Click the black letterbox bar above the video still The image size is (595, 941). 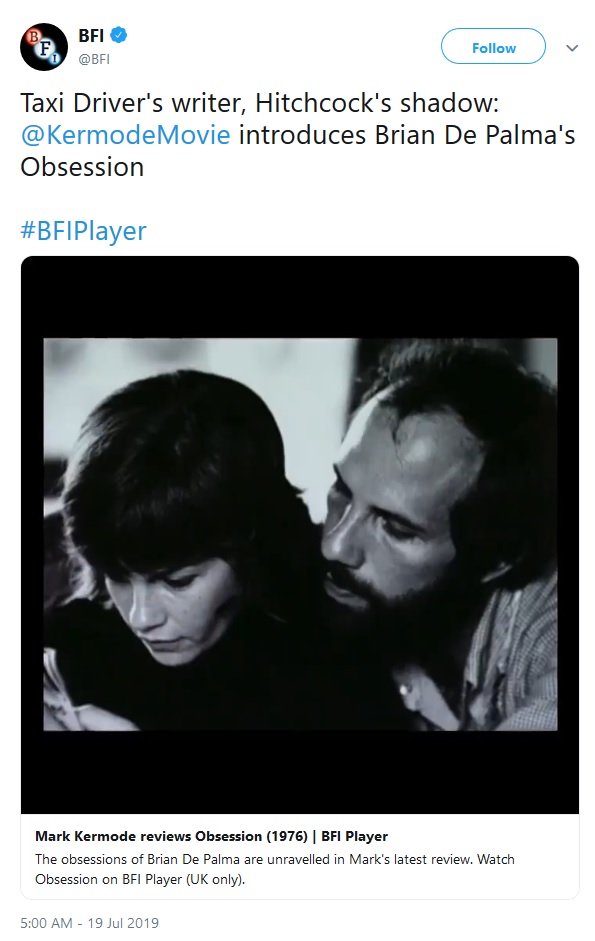pyautogui.click(x=300, y=298)
